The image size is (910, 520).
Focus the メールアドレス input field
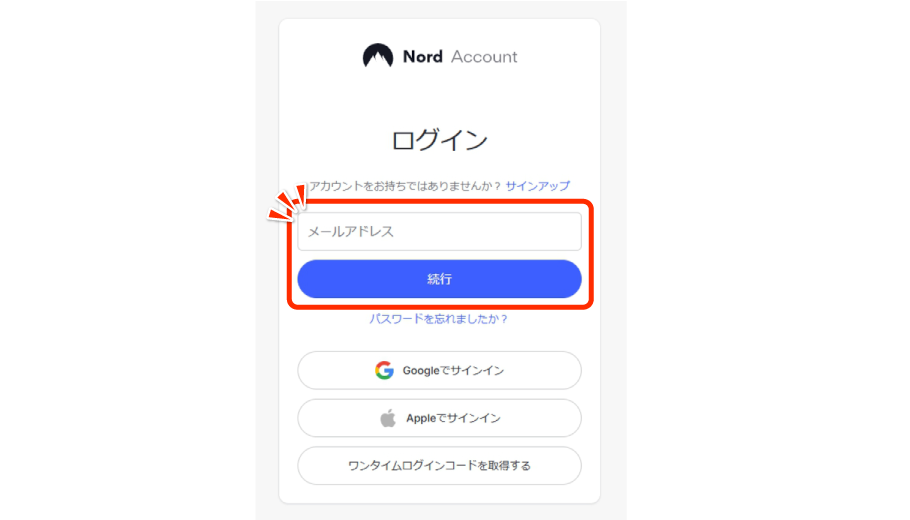click(x=439, y=232)
